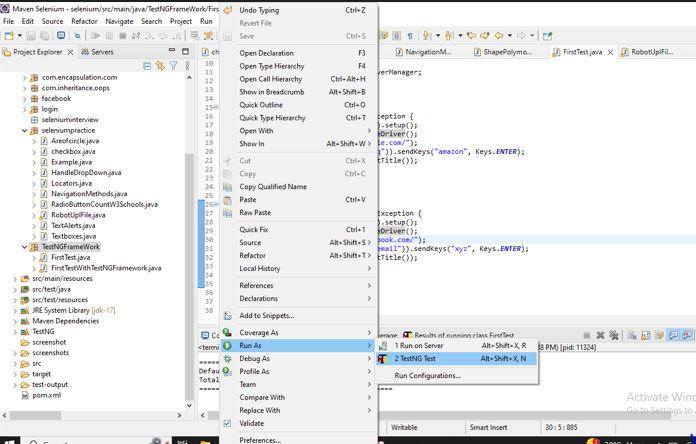Screen dimensions: 696x444
Task: Click Project Explorer vertical scrollbar thumb
Action: 189,275
